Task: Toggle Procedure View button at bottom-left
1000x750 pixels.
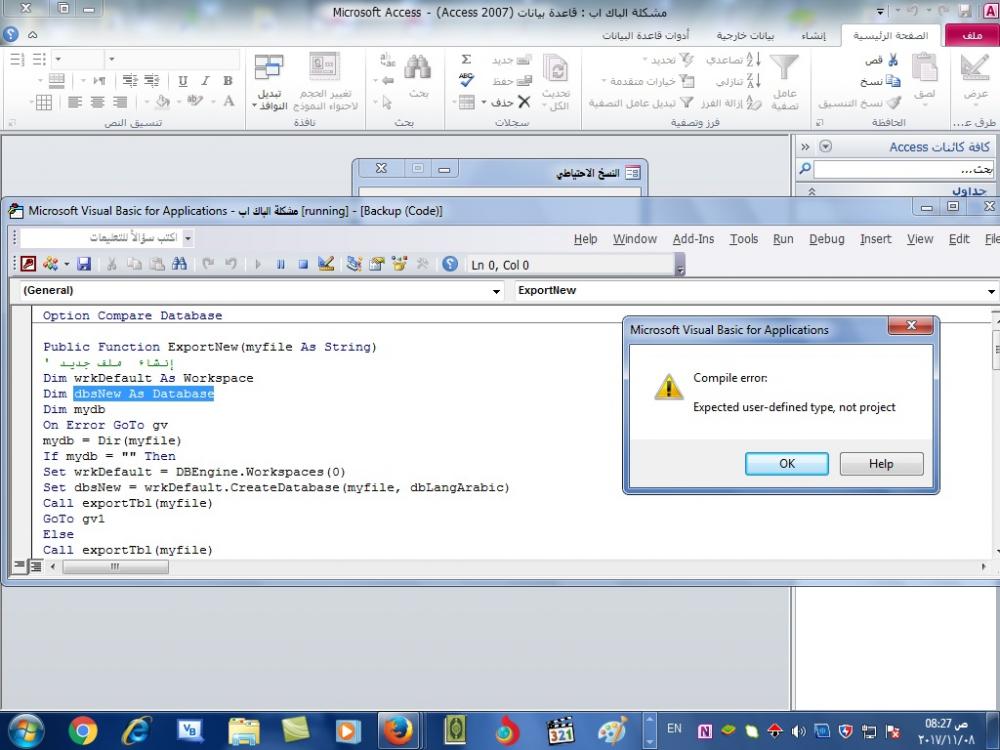Action: (x=20, y=567)
